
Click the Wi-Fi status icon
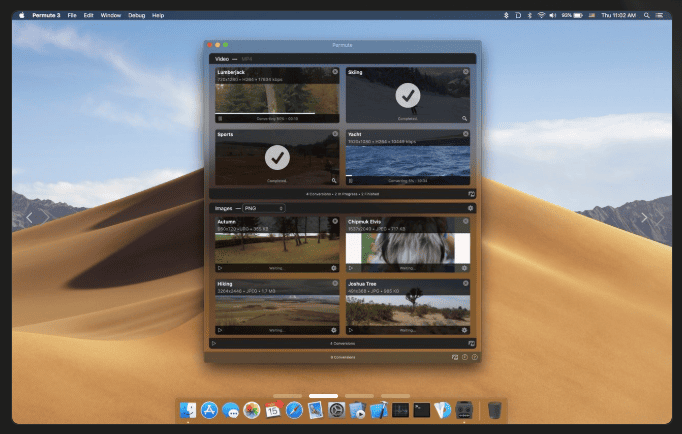[x=541, y=15]
